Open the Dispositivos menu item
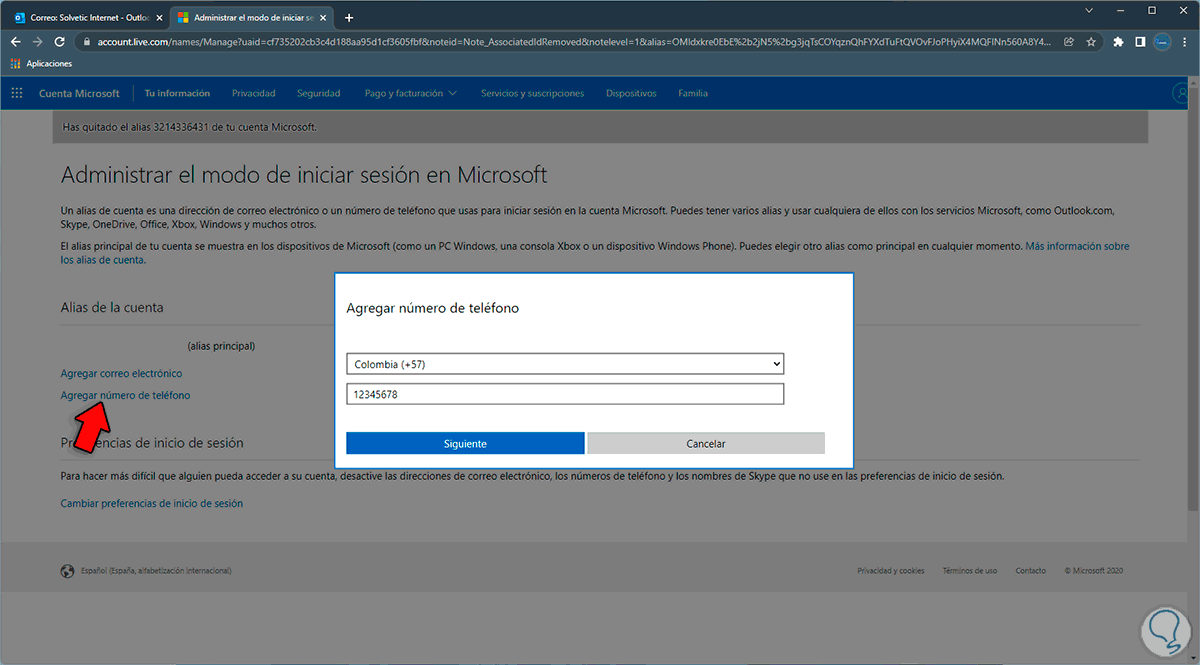This screenshot has height=665, width=1200. point(631,93)
